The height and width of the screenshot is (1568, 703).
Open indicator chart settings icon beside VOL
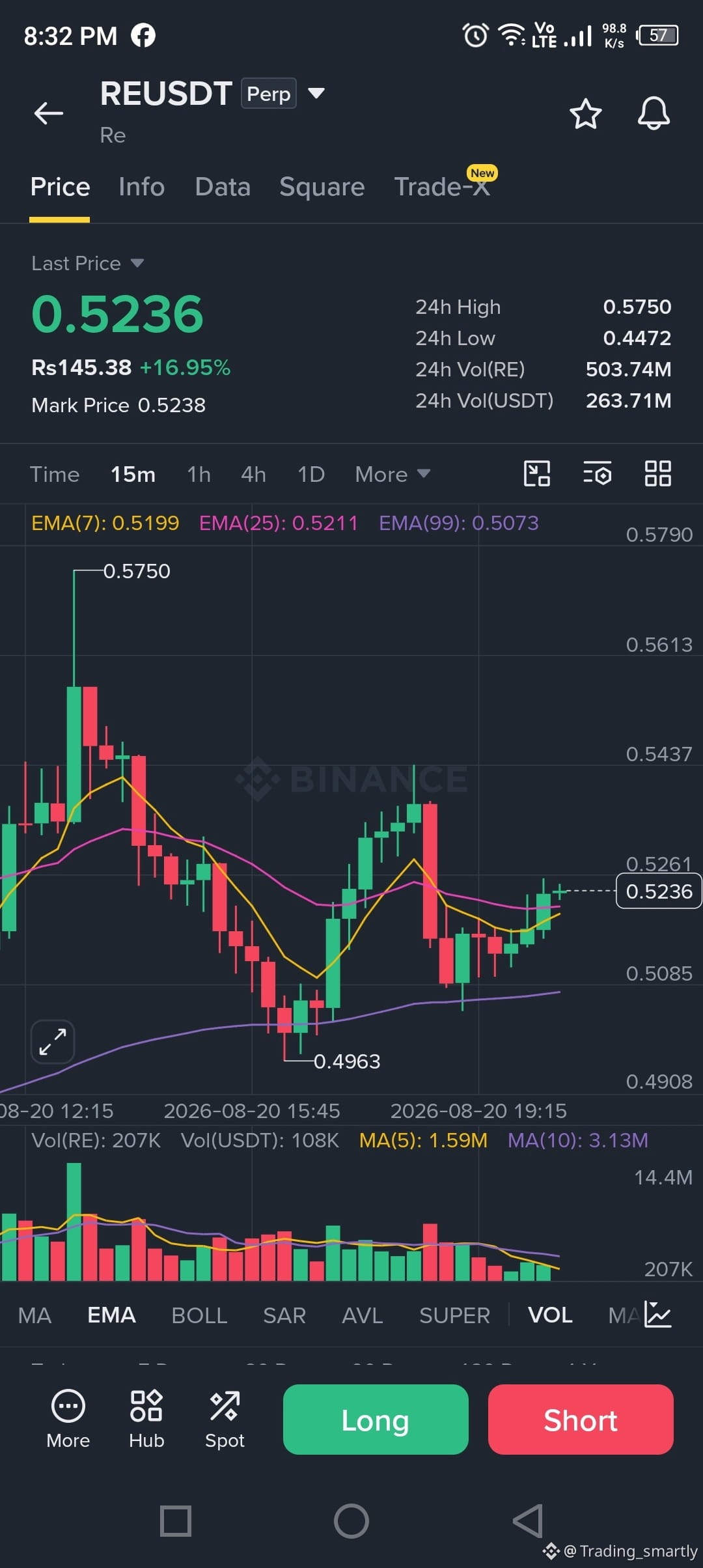point(657,1315)
